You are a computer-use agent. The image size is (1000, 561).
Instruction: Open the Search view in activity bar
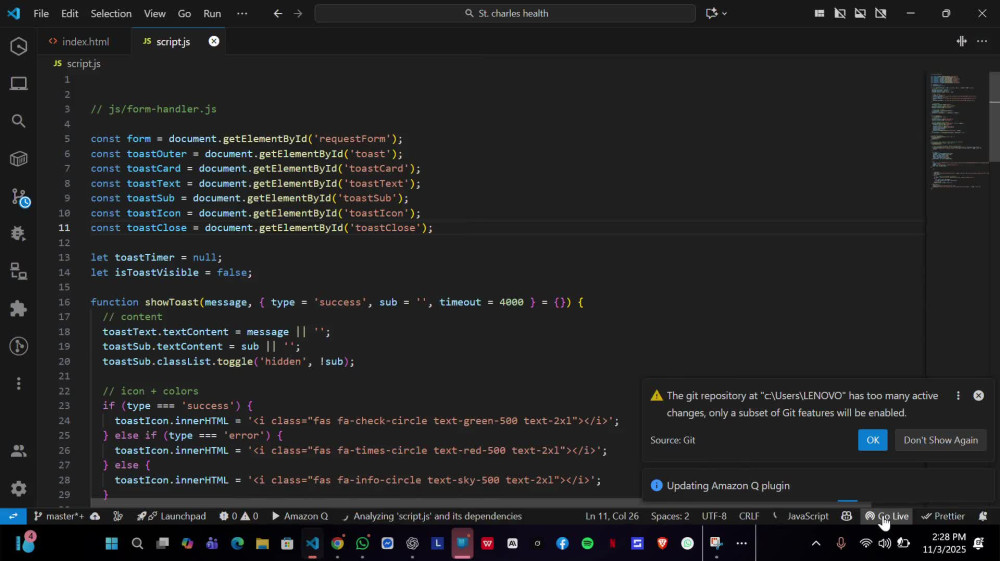18,121
